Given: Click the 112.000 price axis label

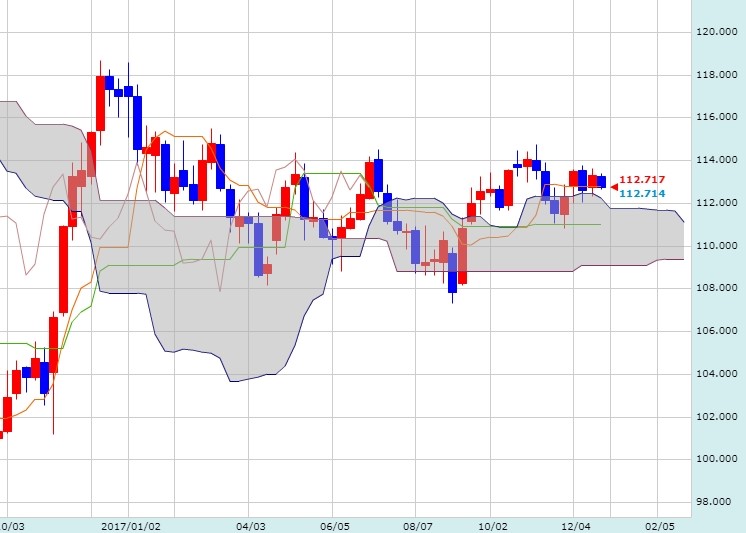Looking at the screenshot, I should coord(717,203).
